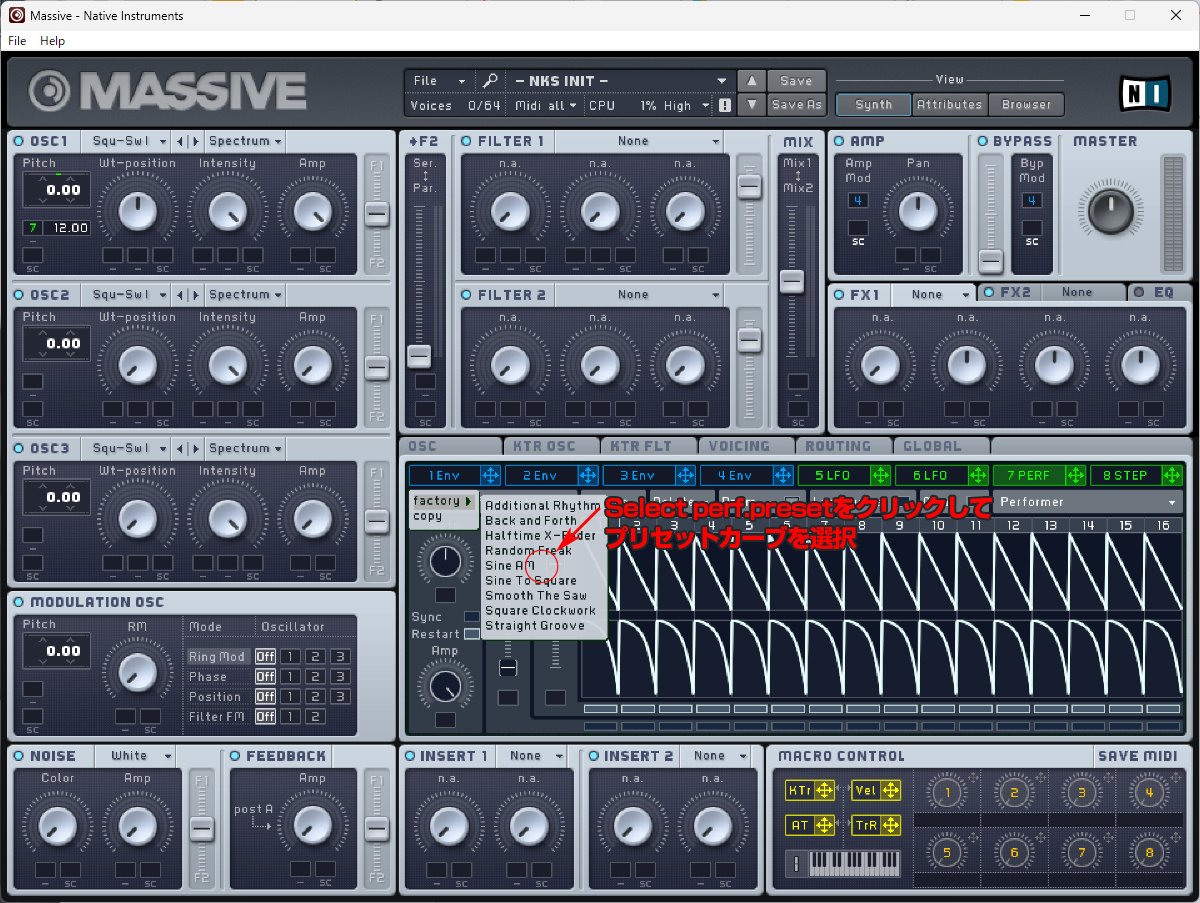Toggle the OSC3 power button
Image resolution: width=1200 pixels, height=903 pixels.
coord(20,449)
